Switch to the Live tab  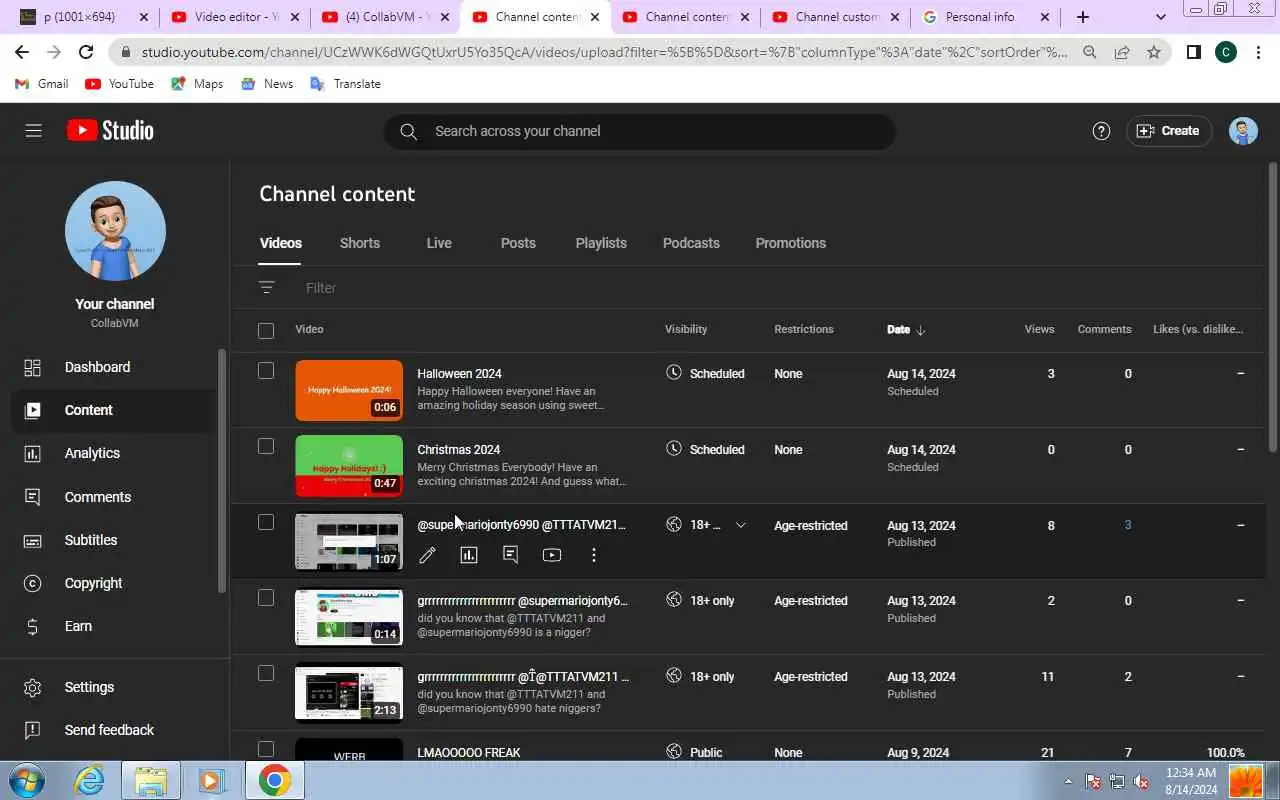pos(439,243)
